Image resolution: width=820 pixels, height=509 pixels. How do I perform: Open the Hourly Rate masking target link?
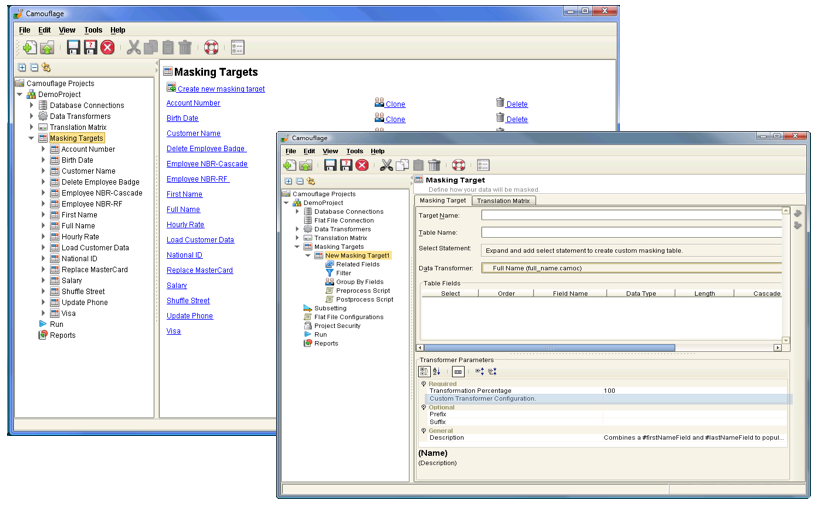(185, 224)
